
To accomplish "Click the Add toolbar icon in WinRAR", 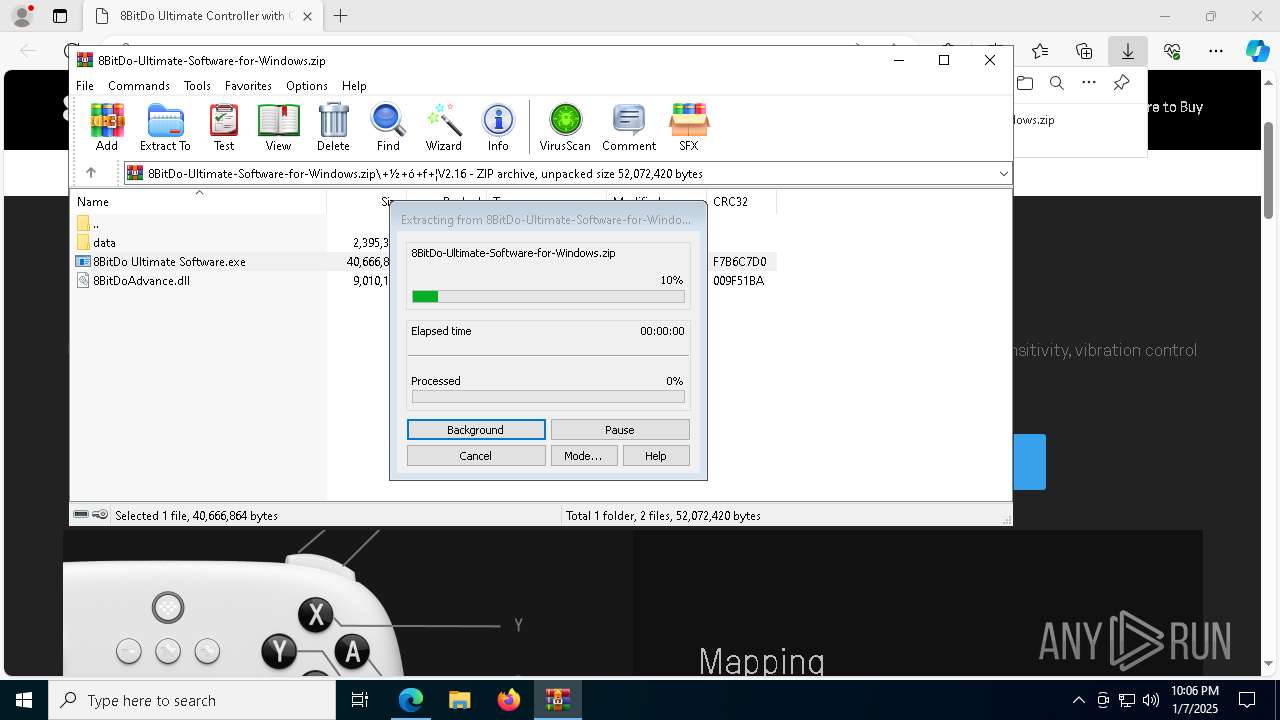I will (107, 127).
